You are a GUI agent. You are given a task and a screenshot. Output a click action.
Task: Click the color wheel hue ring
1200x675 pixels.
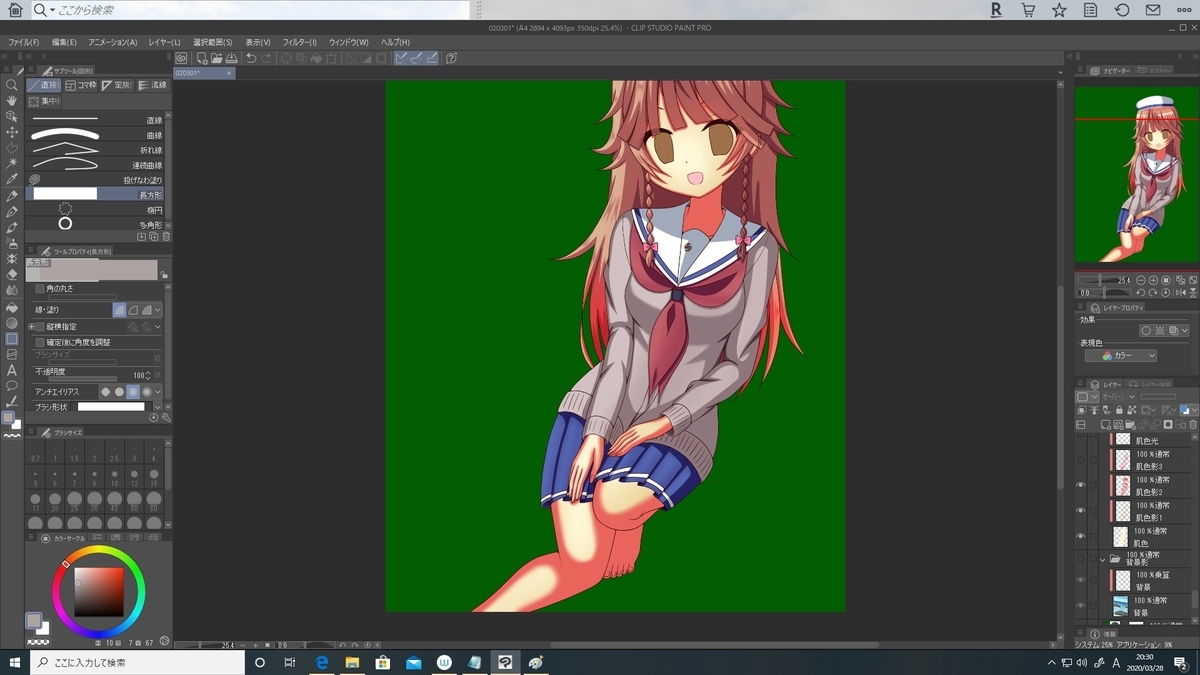pyautogui.click(x=99, y=549)
